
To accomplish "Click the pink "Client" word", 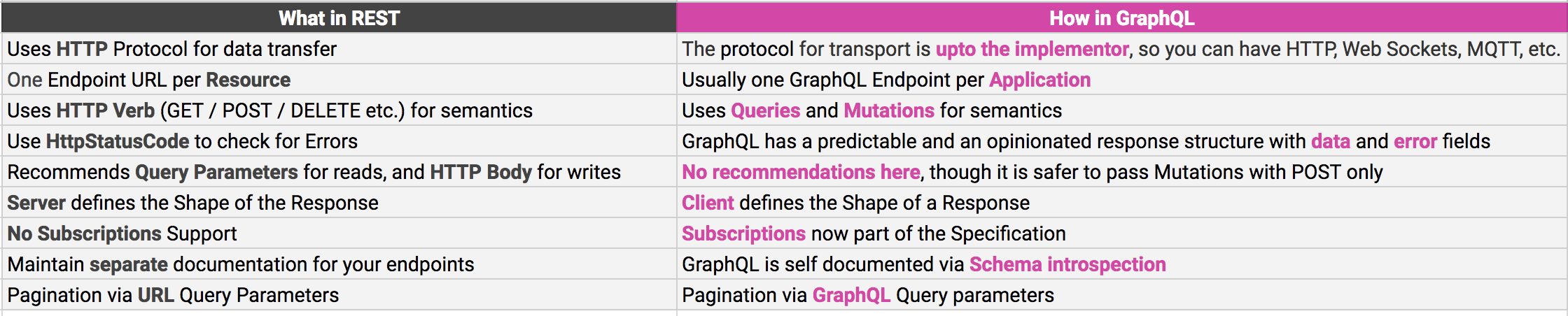I will click(x=708, y=203).
